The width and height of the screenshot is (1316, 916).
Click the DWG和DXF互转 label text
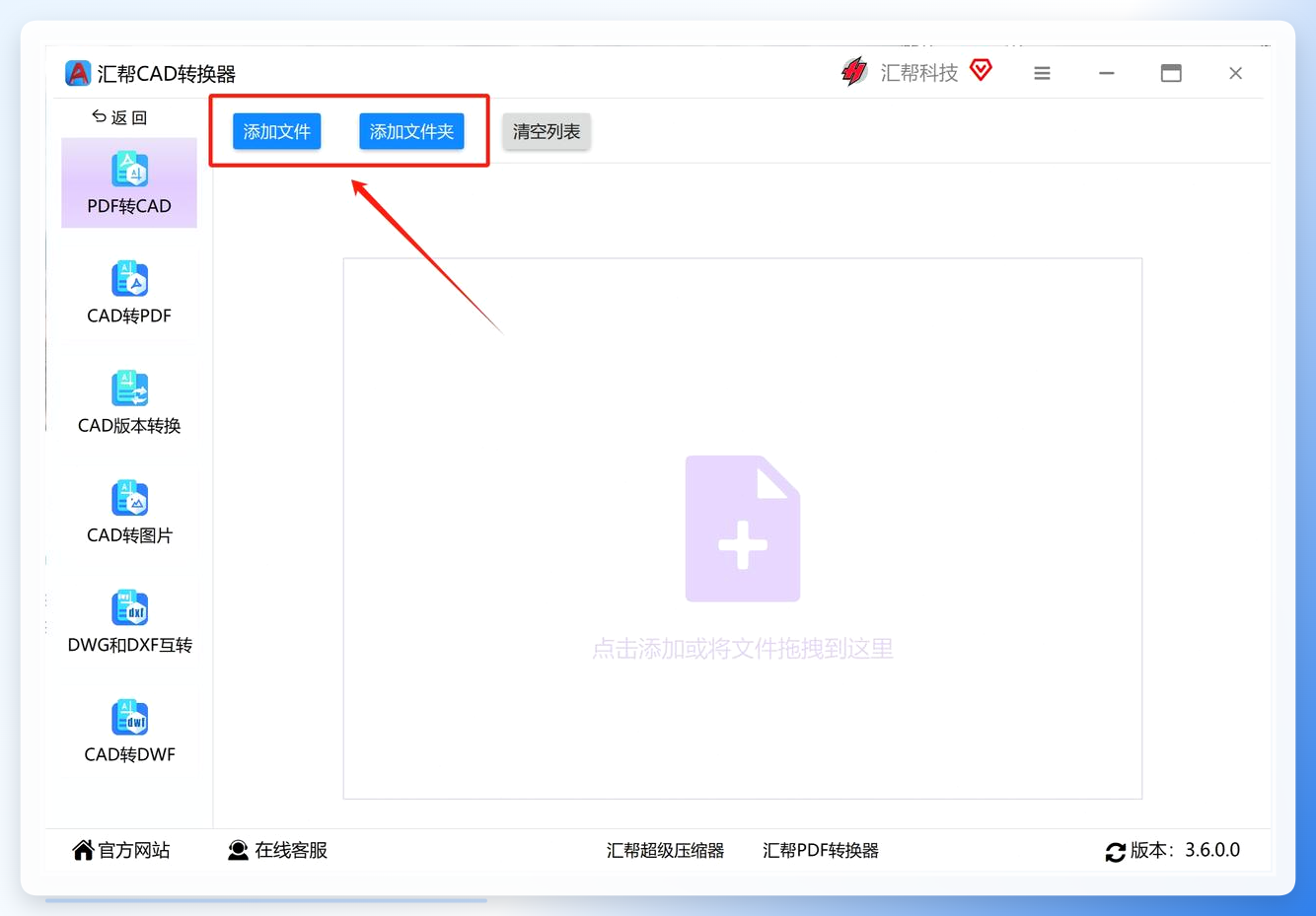[129, 645]
